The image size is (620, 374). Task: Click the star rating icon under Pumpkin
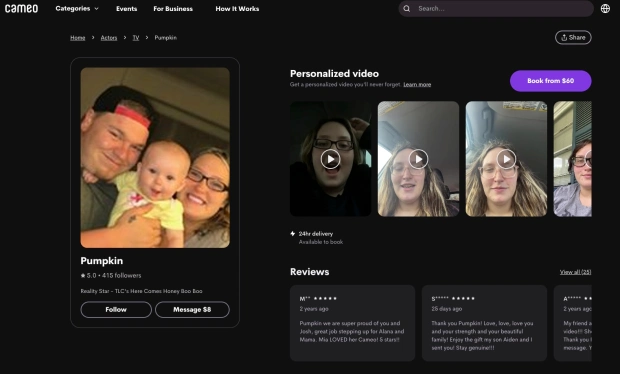coord(83,276)
